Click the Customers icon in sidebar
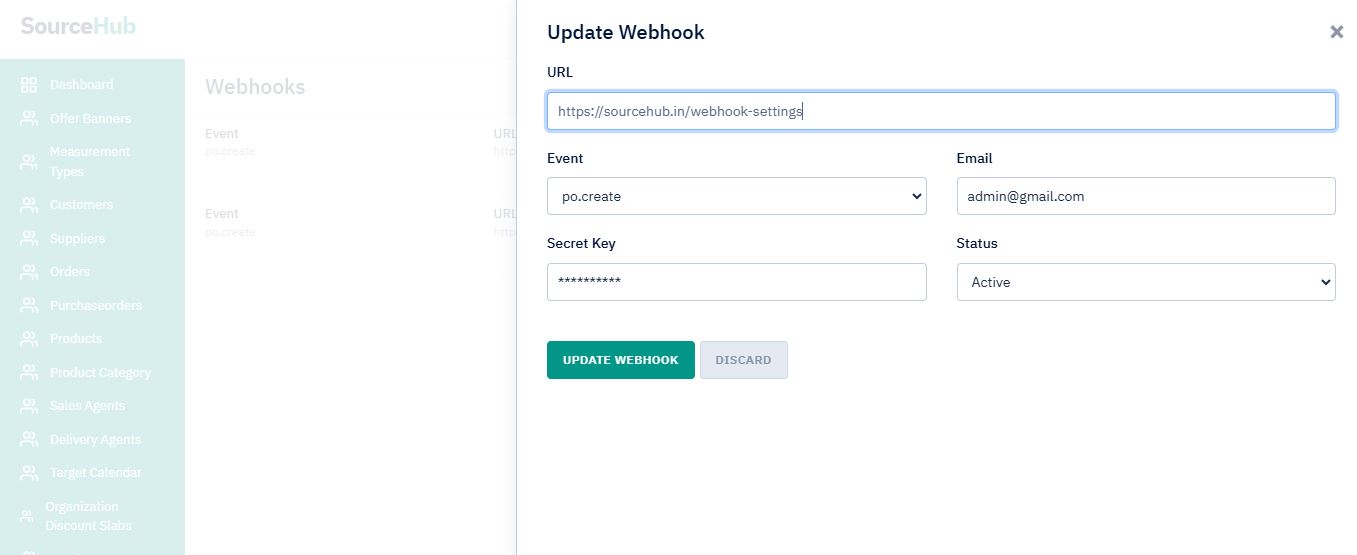Screen dimensions: 1357x555 [x=29, y=205]
